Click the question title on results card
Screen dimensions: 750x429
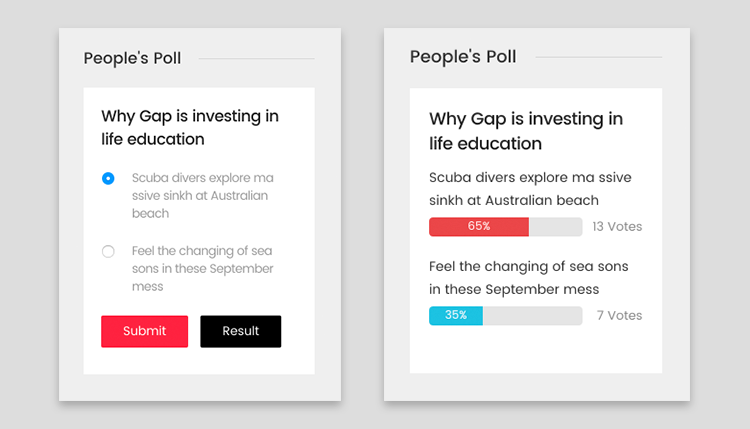tap(526, 131)
